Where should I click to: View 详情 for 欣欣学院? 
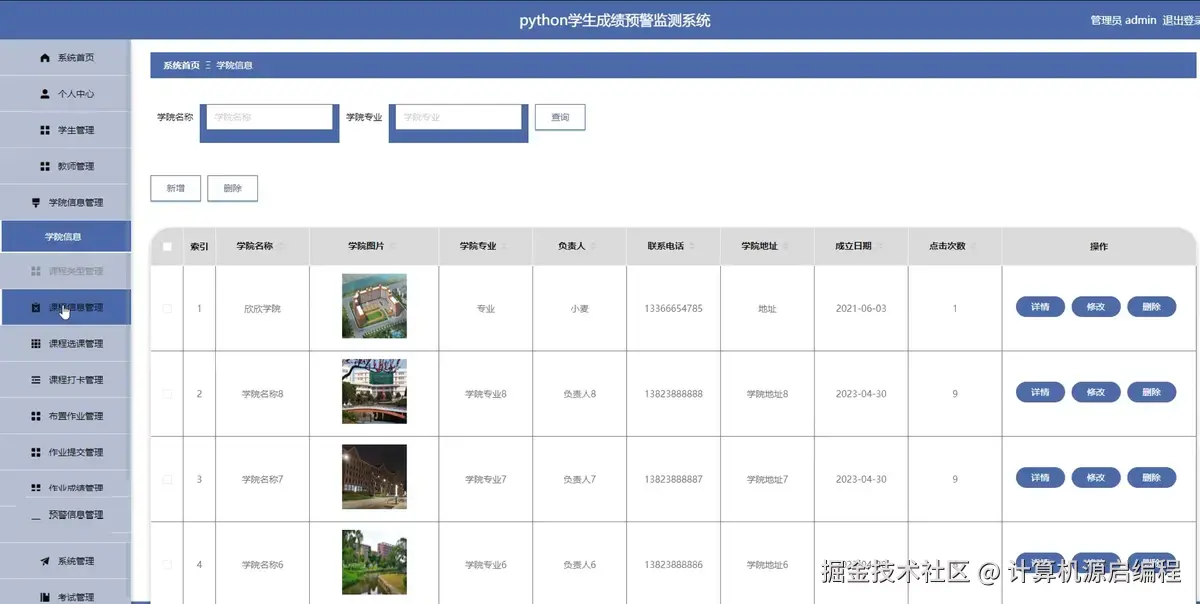tap(1040, 308)
